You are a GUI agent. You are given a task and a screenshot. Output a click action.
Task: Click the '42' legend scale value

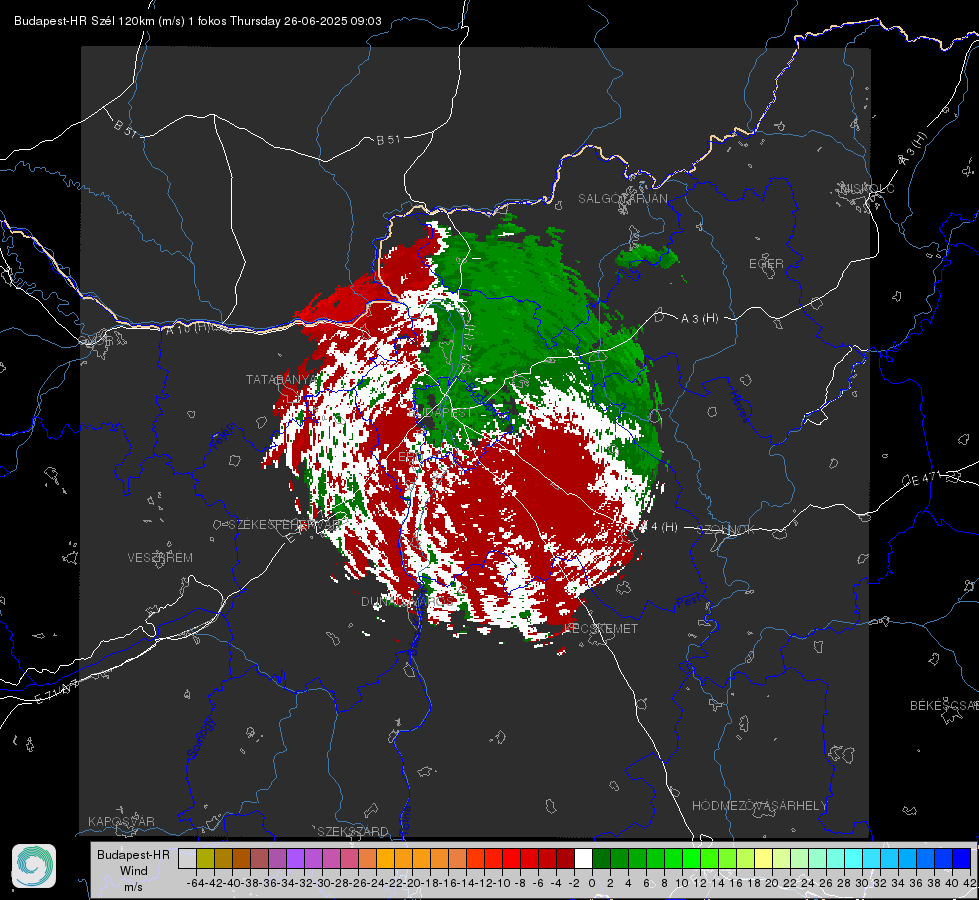point(969,883)
